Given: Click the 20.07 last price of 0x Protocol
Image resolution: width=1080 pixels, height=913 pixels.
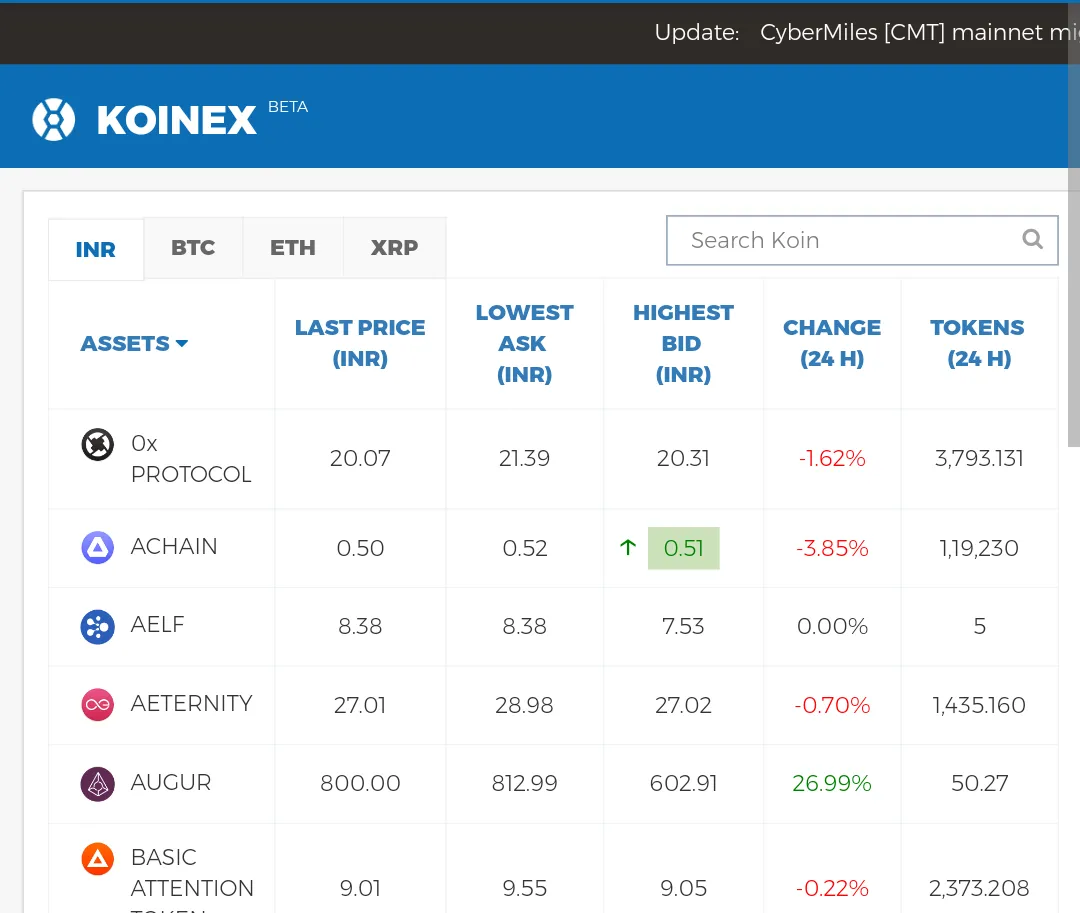Looking at the screenshot, I should (360, 458).
